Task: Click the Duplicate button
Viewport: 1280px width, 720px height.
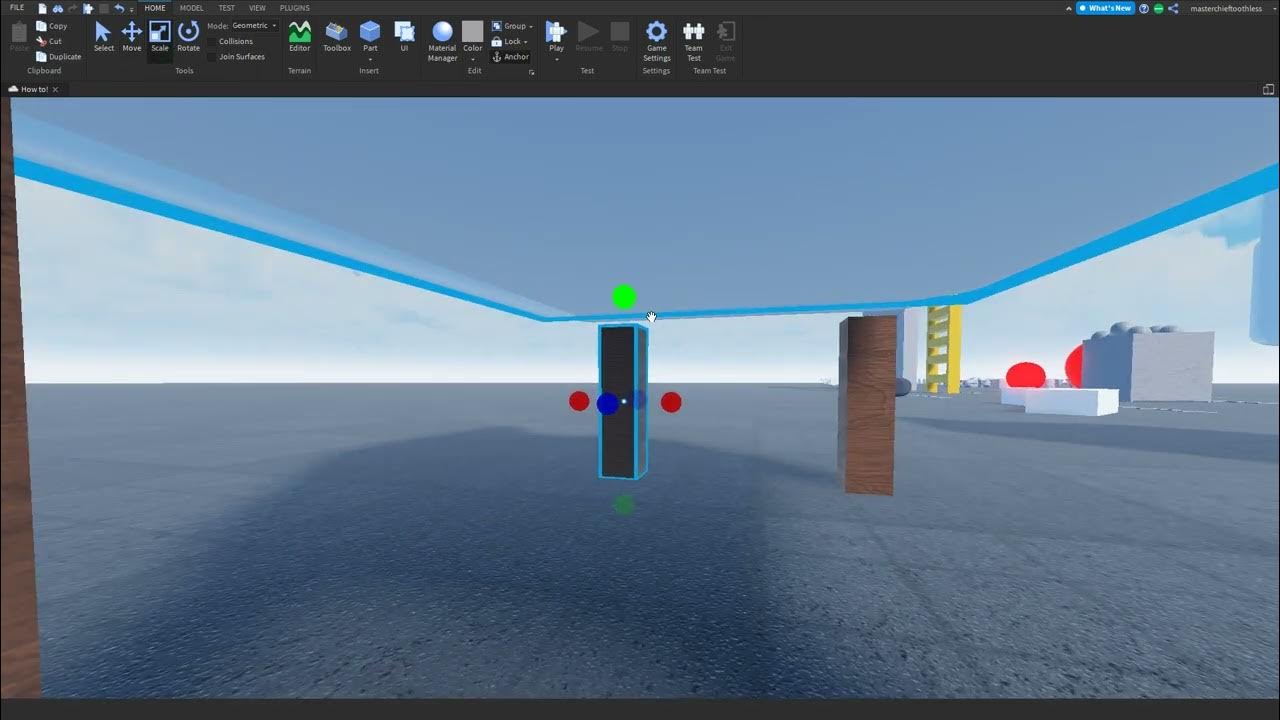Action: click(x=58, y=56)
